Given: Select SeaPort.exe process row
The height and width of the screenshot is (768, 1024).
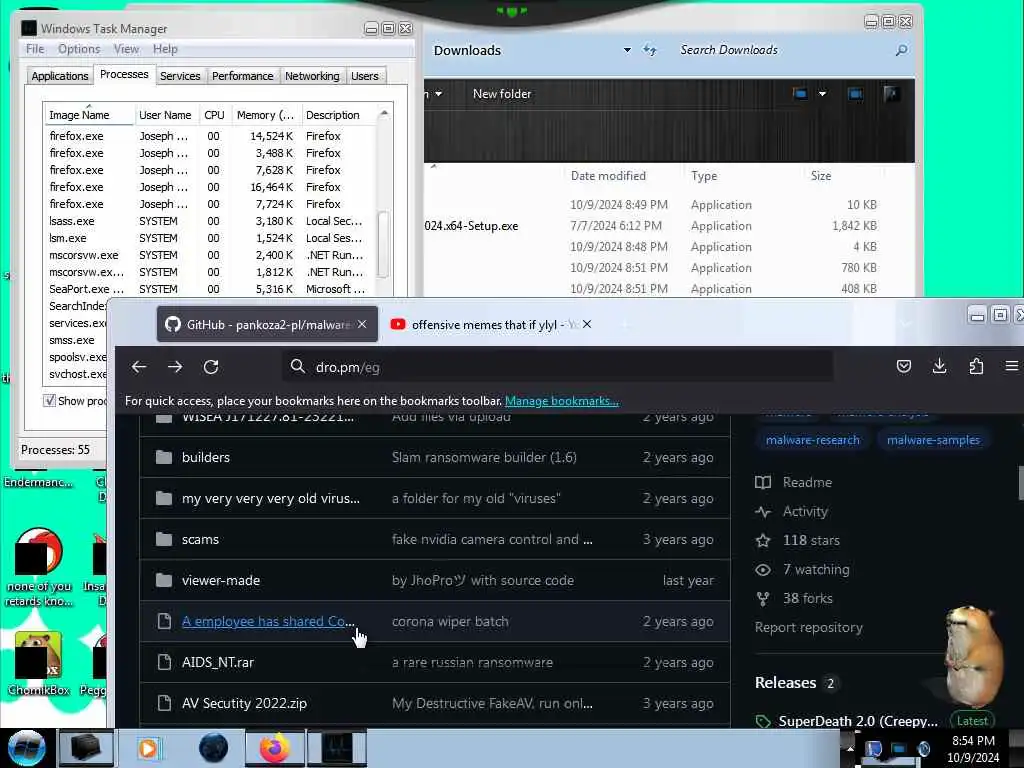Looking at the screenshot, I should coord(209,289).
